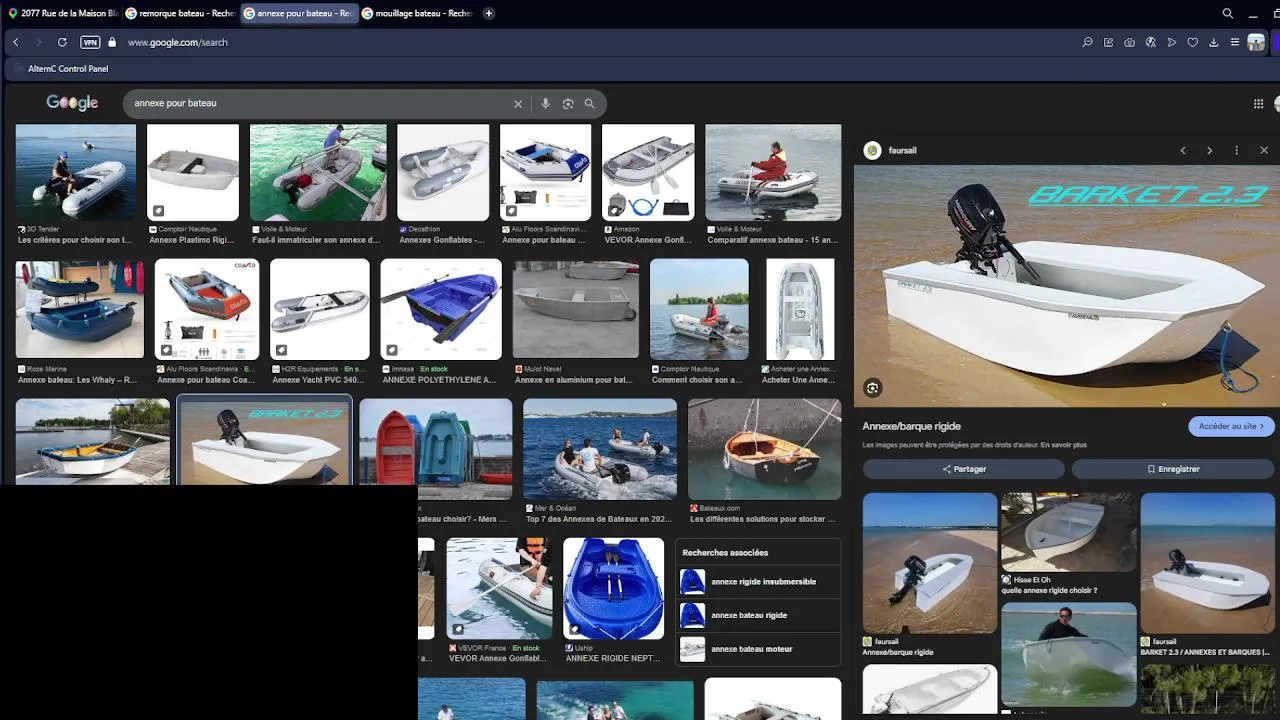1280x720 pixels.
Task: Select the 'annexe pour bateau' tab
Action: coord(299,13)
